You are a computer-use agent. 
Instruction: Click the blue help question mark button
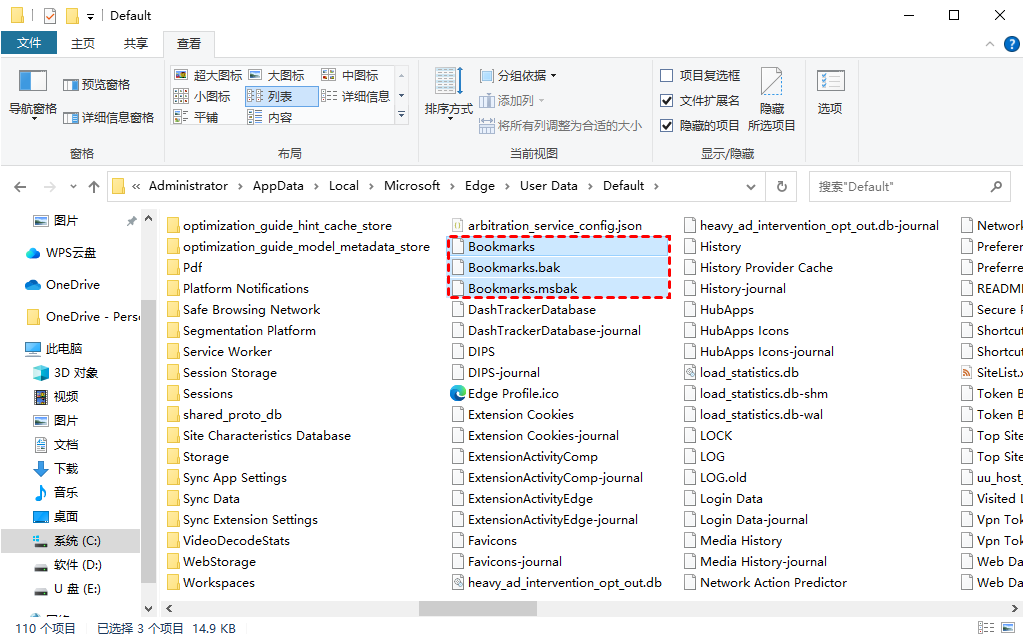pyautogui.click(x=1011, y=43)
